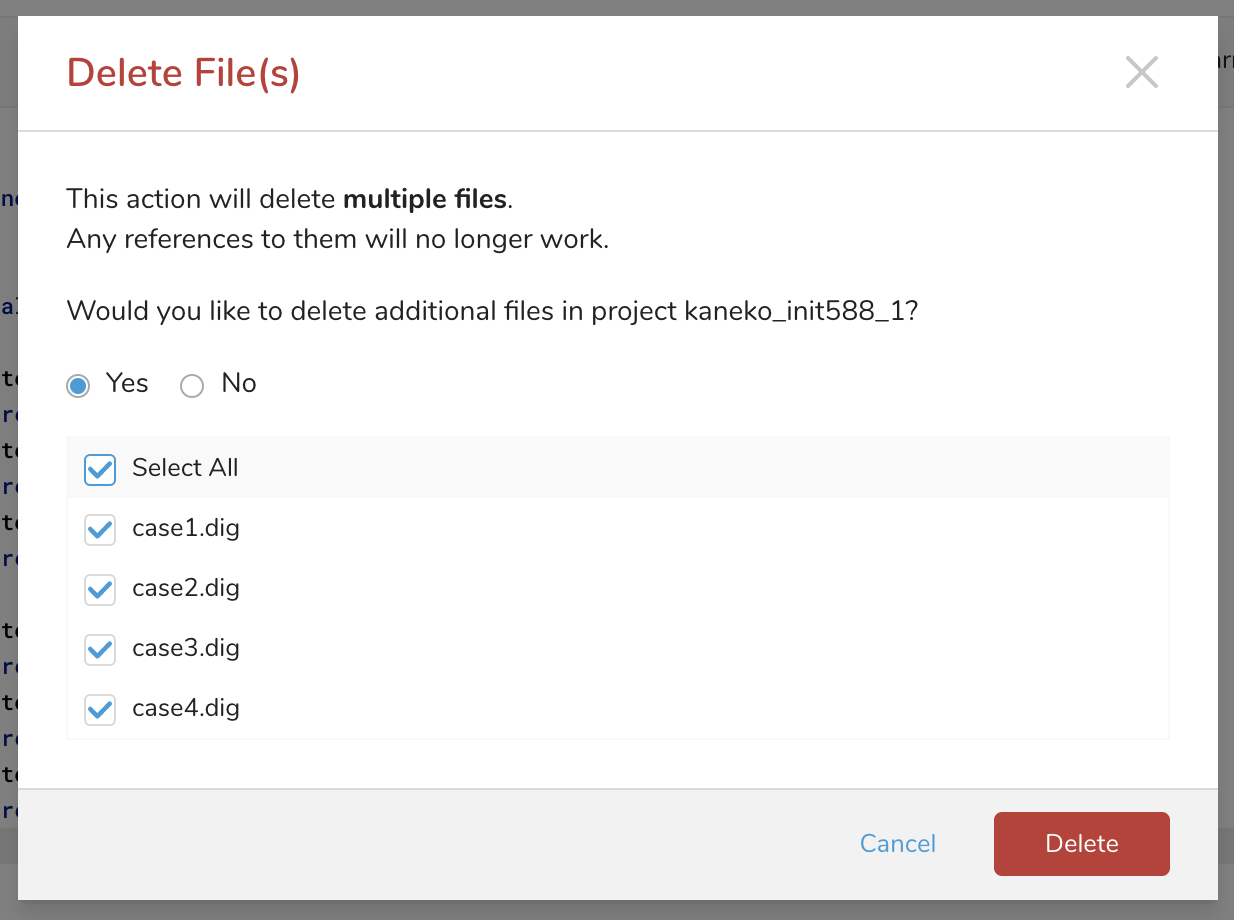The image size is (1234, 920).
Task: Uncheck the Select All checkbox
Action: pos(100,469)
